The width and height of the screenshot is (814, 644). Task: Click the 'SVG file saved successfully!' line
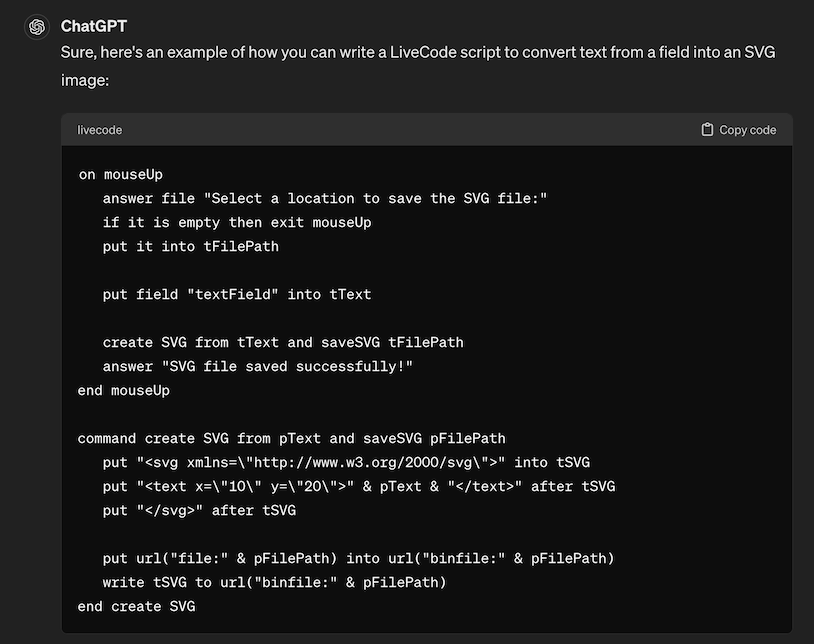[257, 366]
